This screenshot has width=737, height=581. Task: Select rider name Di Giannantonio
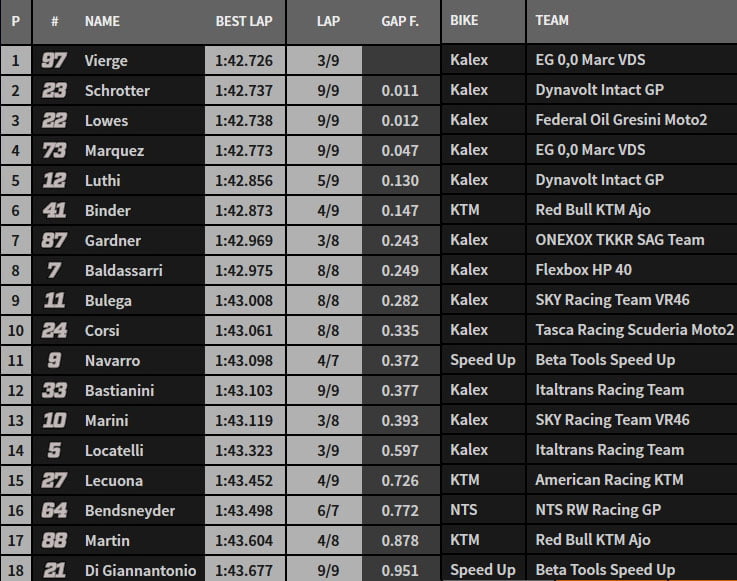pyautogui.click(x=140, y=570)
